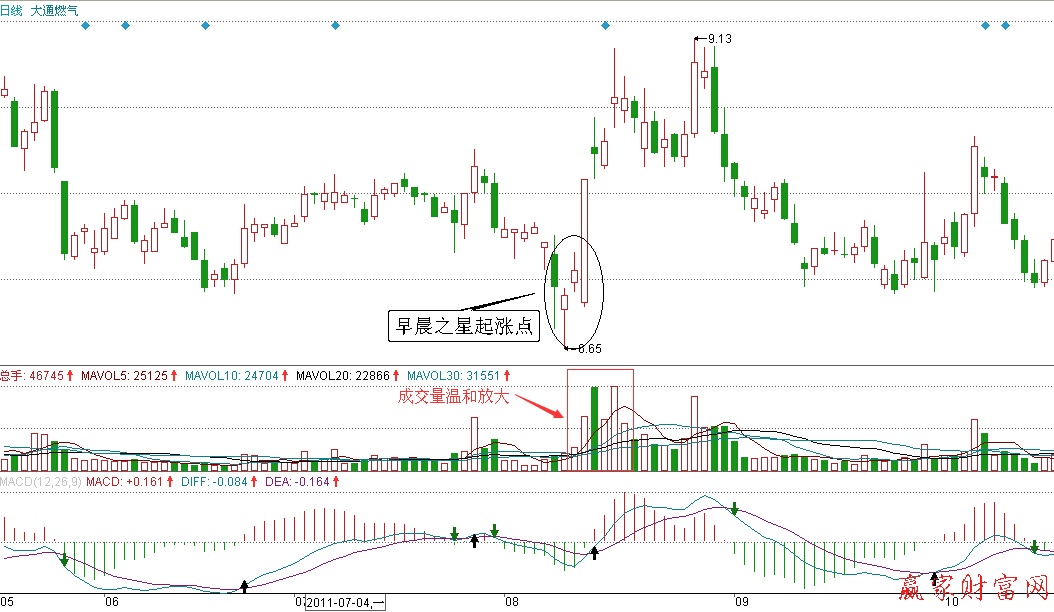This screenshot has width=1054, height=612.
Task: Click the red box around the volume bars
Action: 600,419
